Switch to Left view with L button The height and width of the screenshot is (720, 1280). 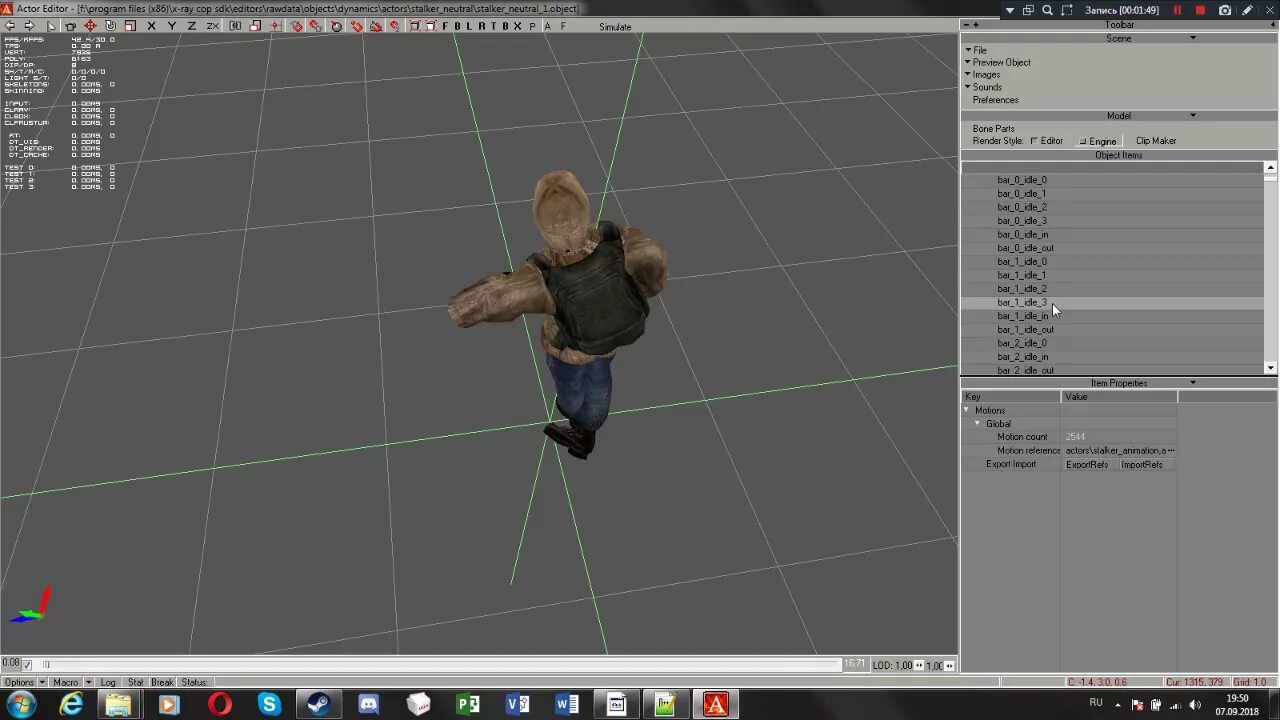pyautogui.click(x=469, y=26)
